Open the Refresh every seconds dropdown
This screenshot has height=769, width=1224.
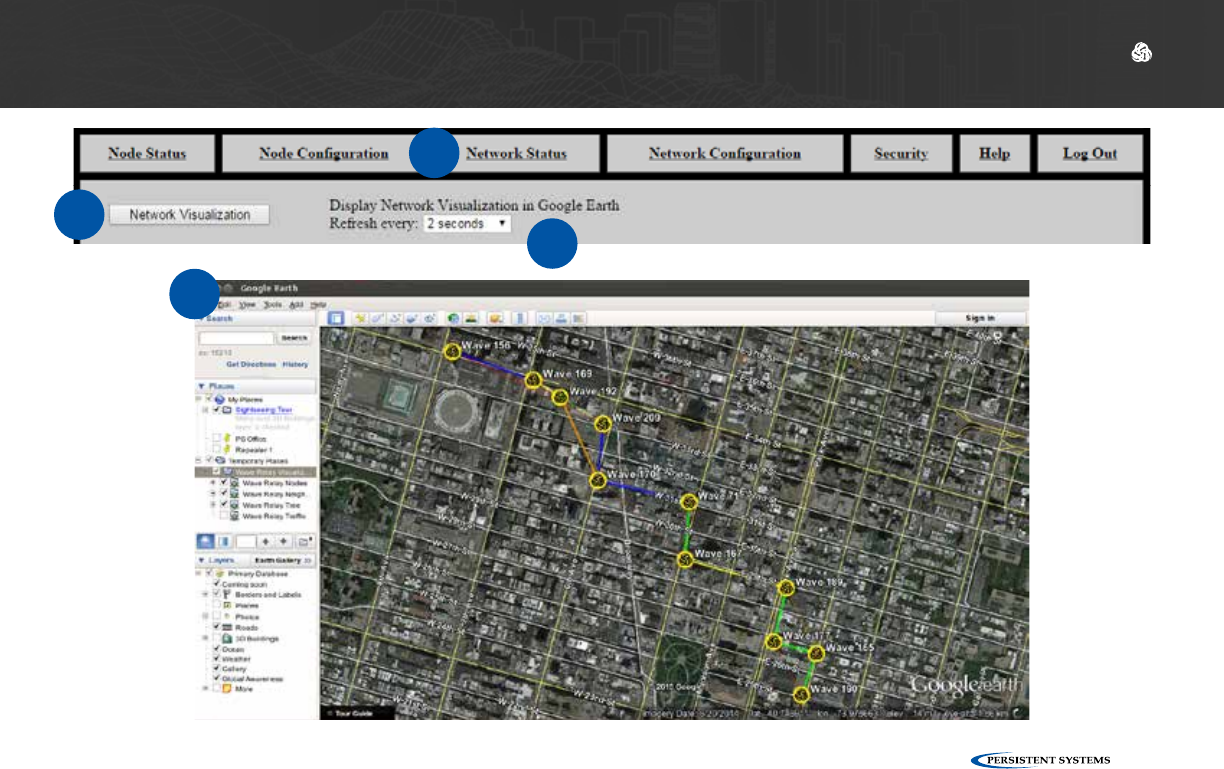(467, 224)
